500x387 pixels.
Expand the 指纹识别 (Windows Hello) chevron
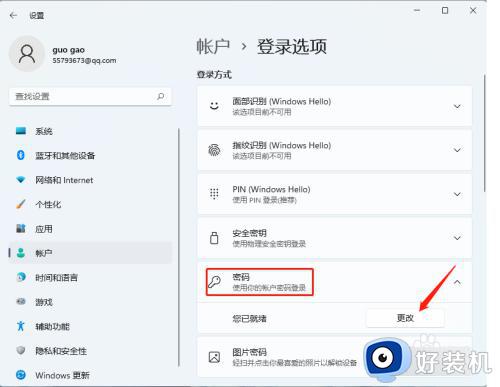pyautogui.click(x=457, y=150)
